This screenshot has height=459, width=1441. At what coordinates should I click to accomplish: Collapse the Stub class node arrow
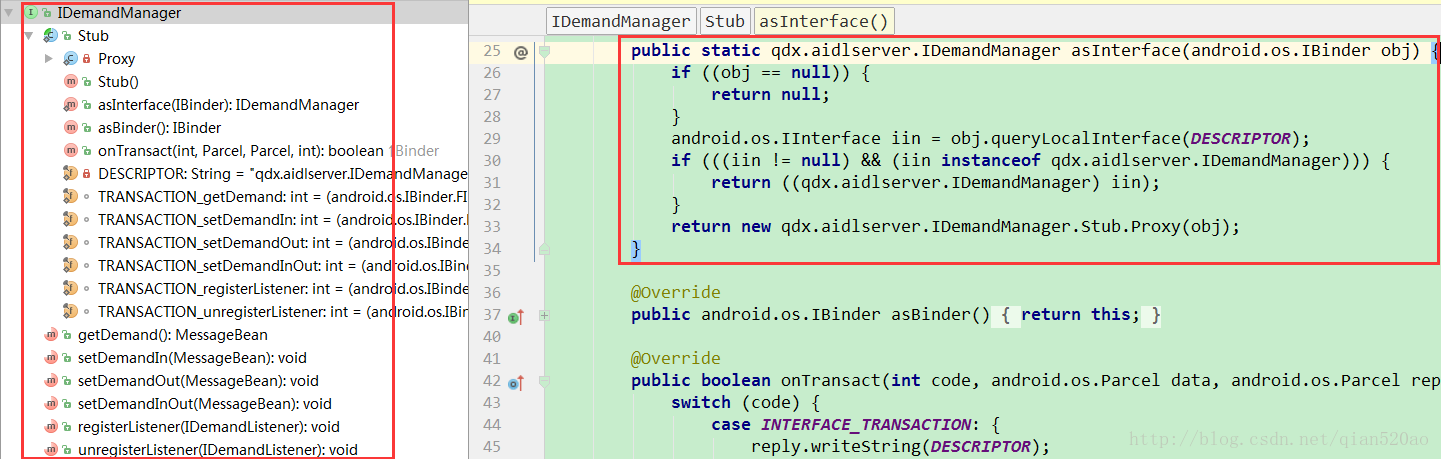pos(29,36)
